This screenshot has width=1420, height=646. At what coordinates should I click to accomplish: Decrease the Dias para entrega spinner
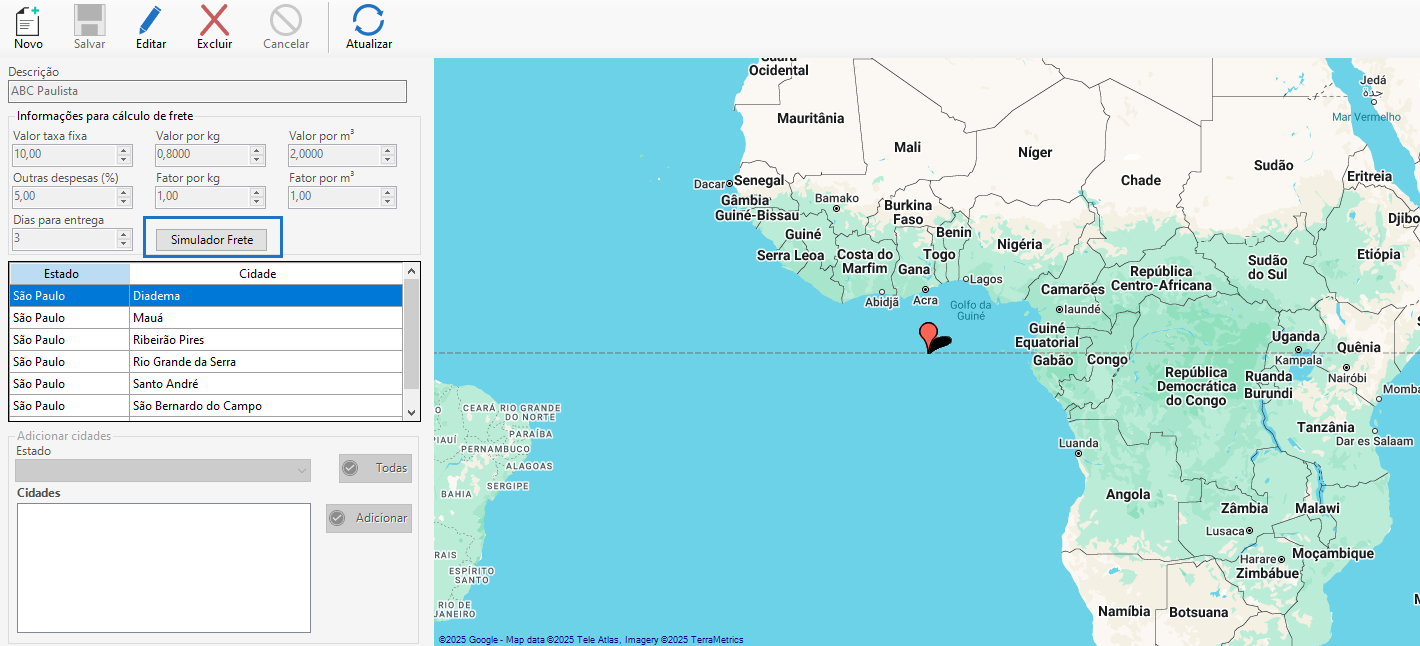pos(124,244)
